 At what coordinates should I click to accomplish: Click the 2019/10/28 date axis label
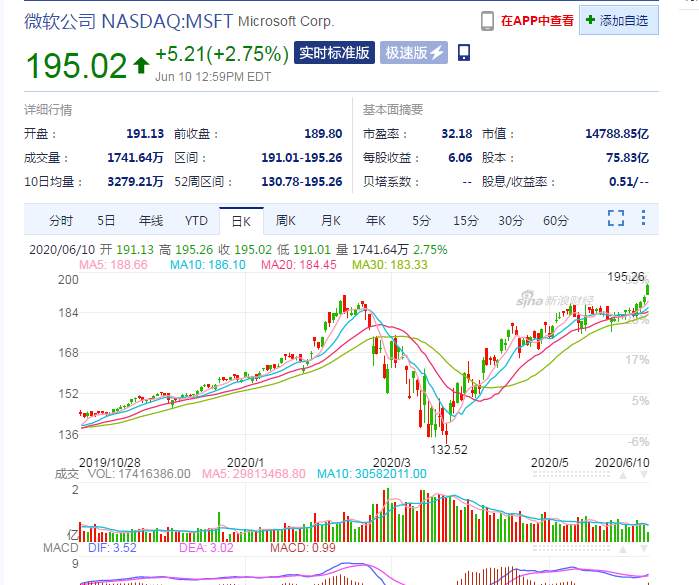[110, 463]
